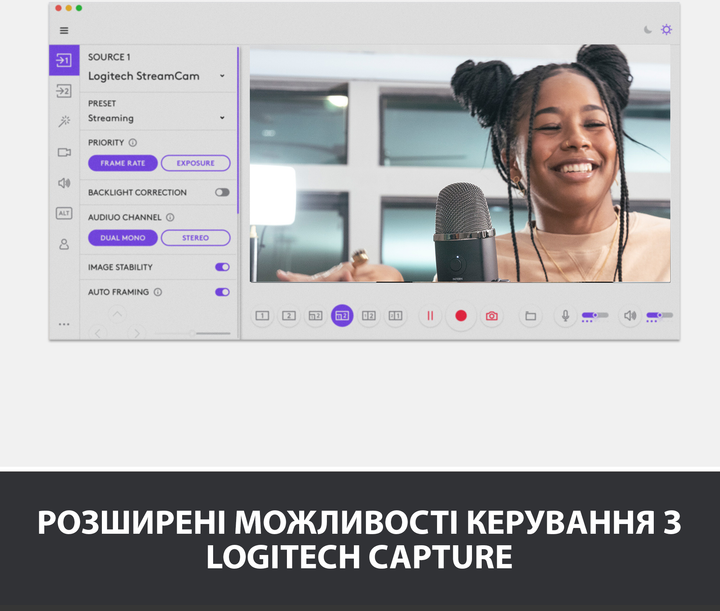The width and height of the screenshot is (720, 611).
Task: Select side-by-side 1|2 layout
Action: [369, 315]
